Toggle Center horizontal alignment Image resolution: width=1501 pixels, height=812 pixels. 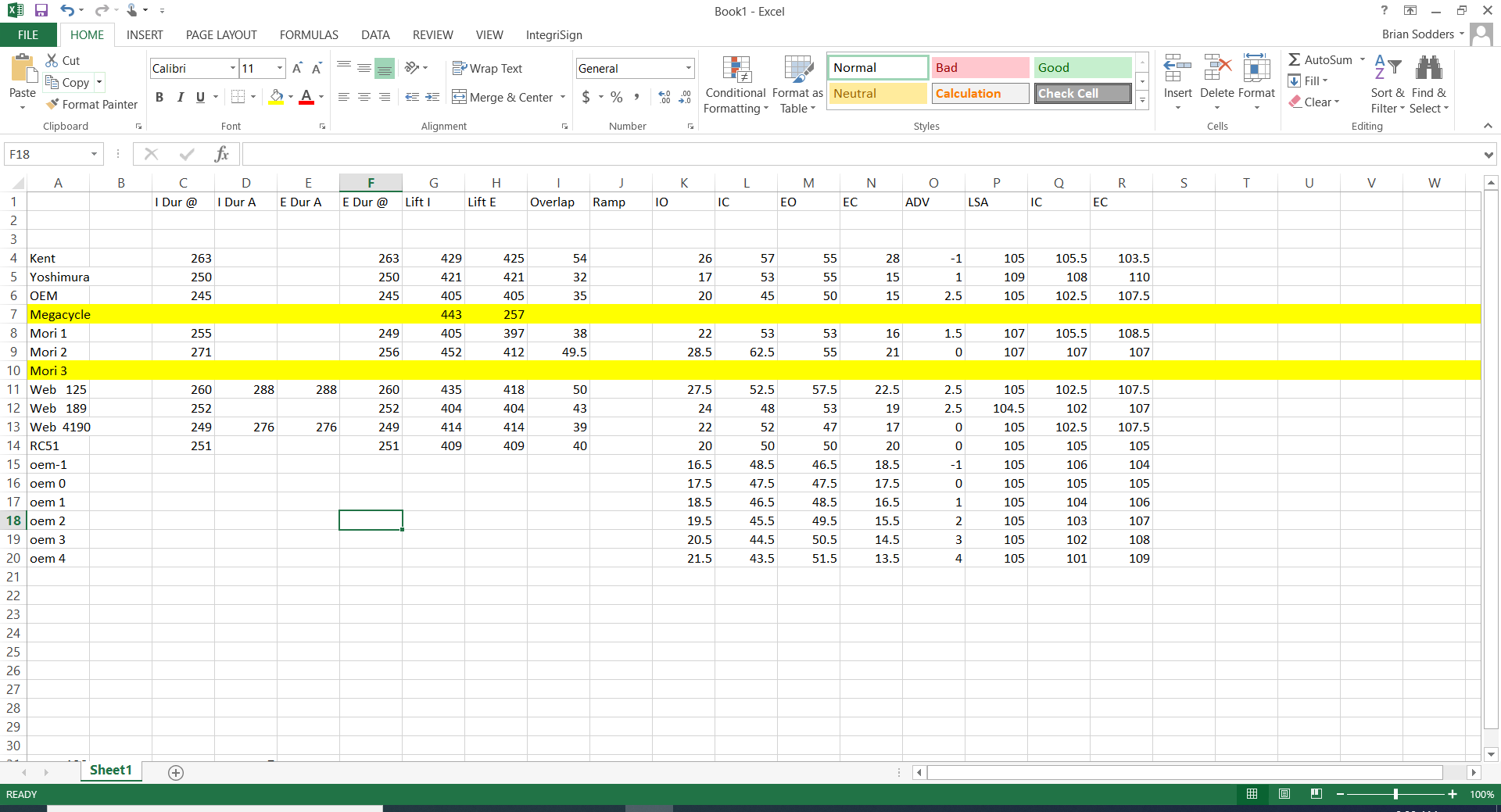tap(364, 97)
